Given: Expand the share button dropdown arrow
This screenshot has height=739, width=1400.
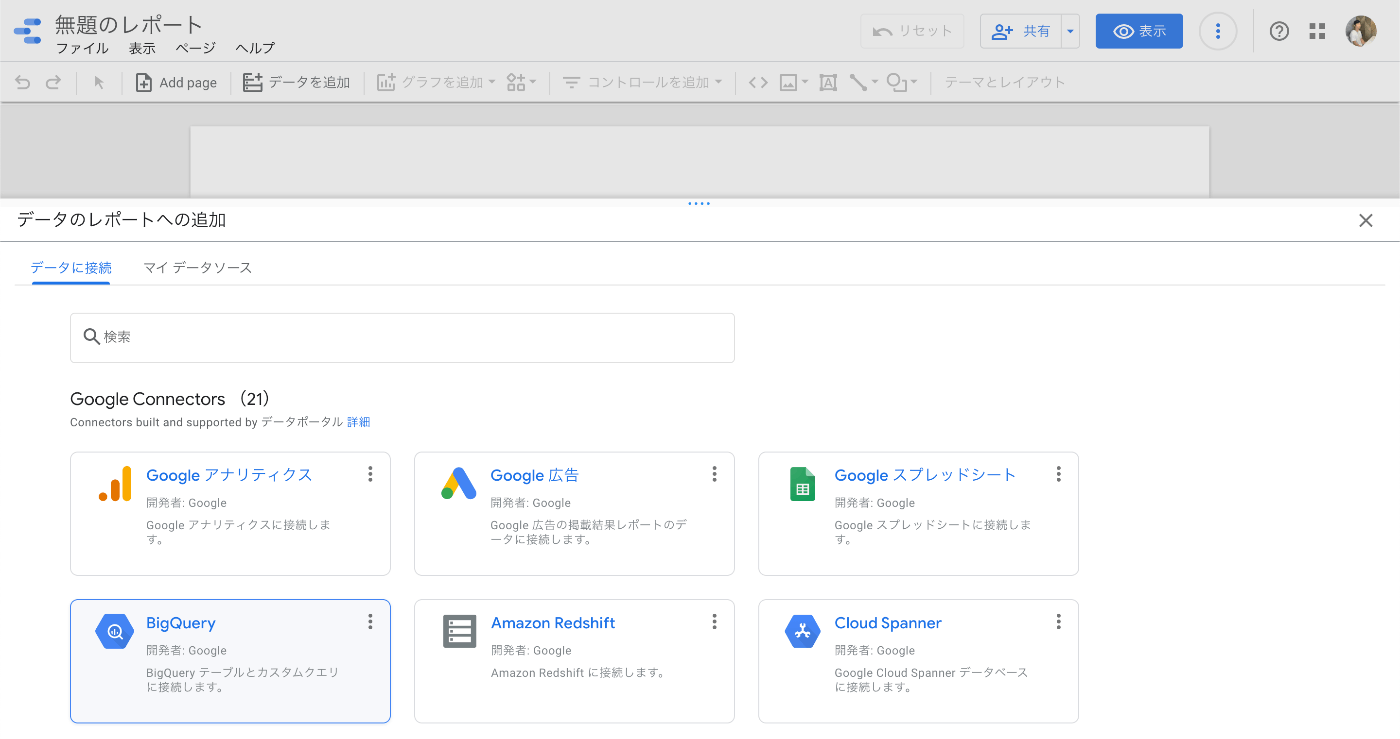Looking at the screenshot, I should (x=1071, y=31).
